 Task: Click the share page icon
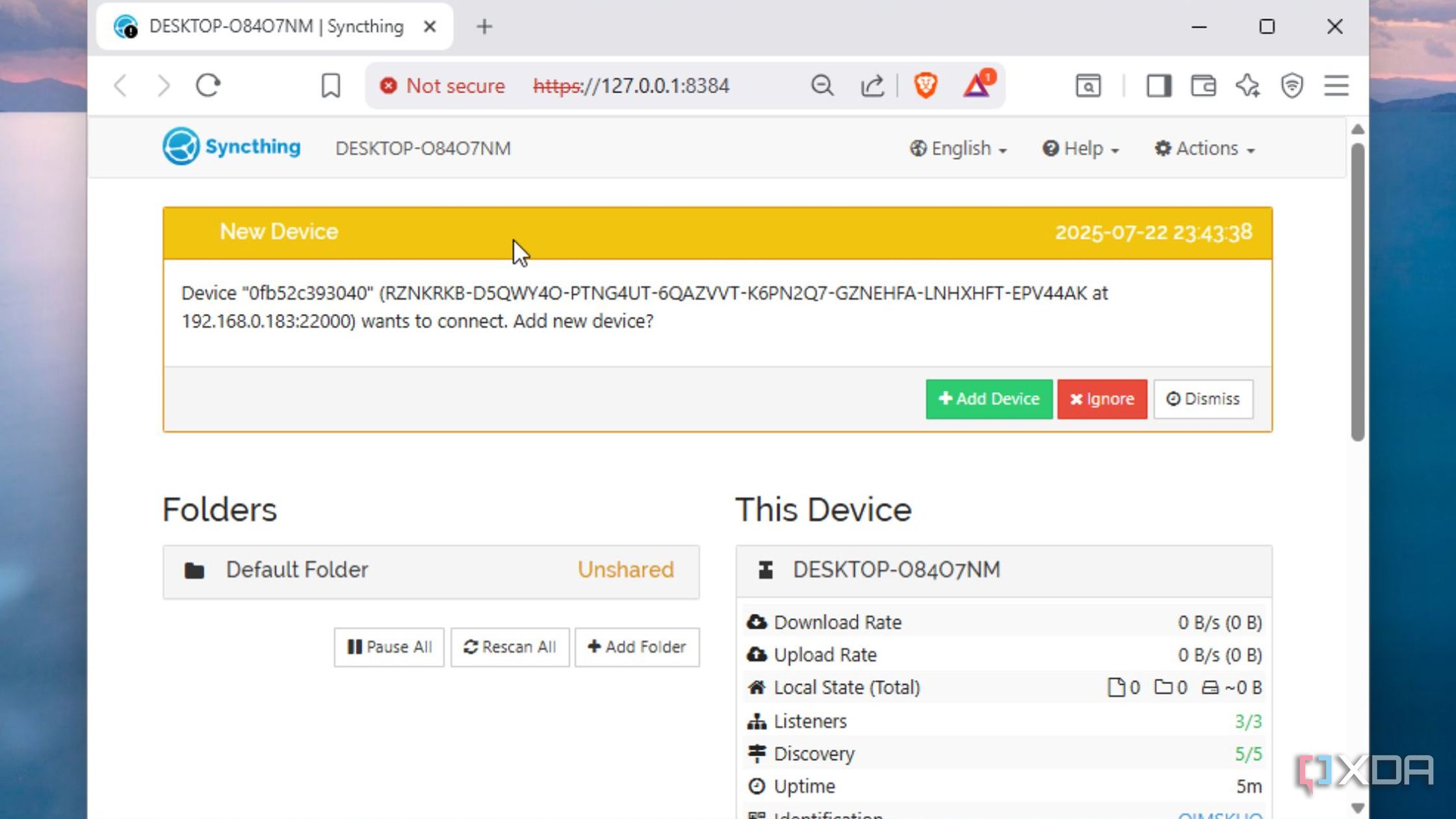tap(872, 85)
